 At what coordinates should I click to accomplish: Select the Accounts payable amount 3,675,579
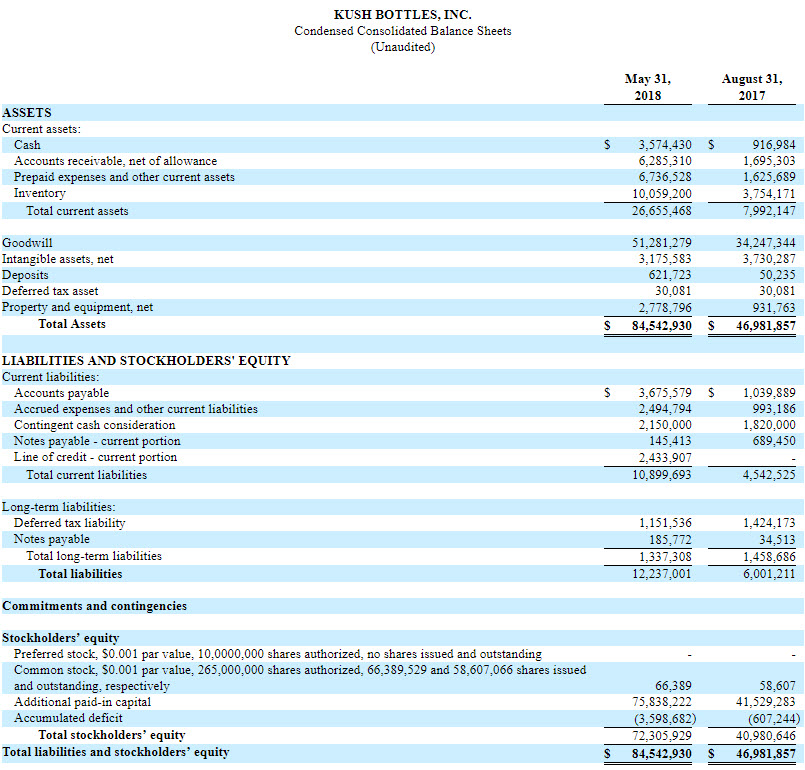(x=666, y=392)
